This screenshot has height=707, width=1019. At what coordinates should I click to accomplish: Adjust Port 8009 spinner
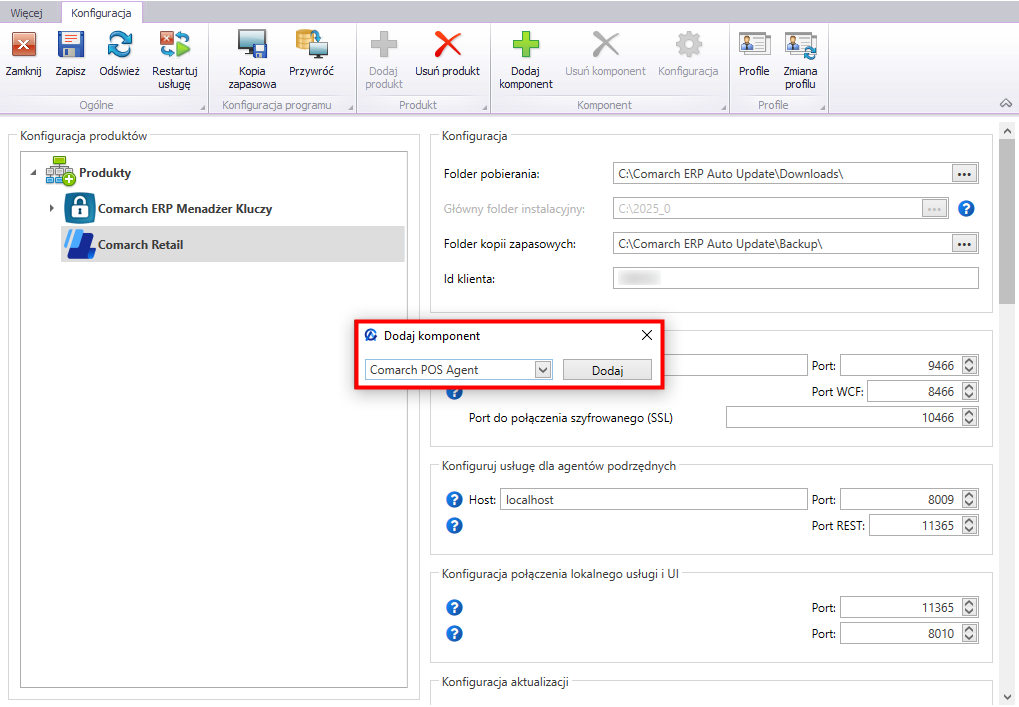(969, 499)
